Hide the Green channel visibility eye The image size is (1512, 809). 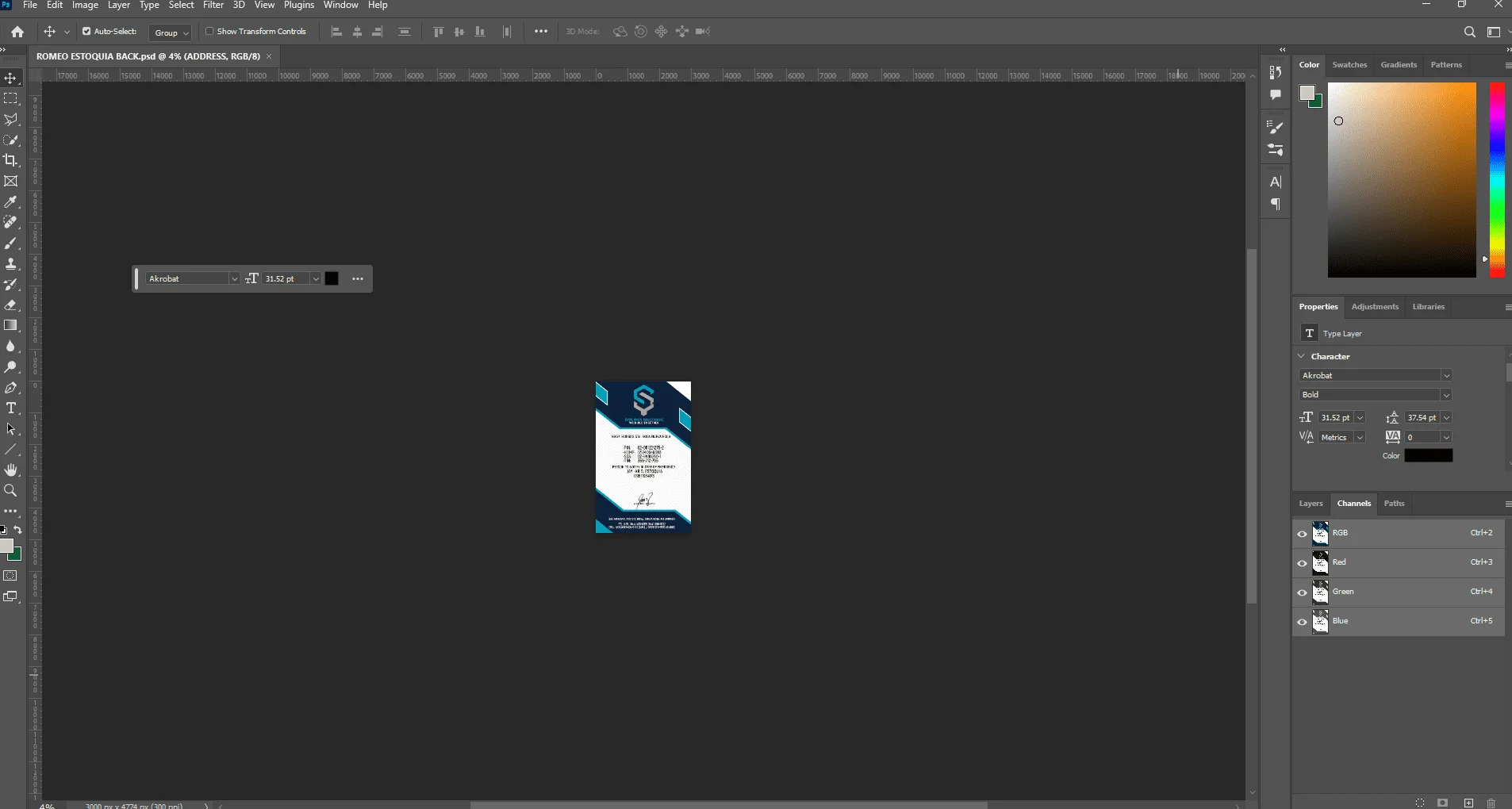click(x=1302, y=592)
